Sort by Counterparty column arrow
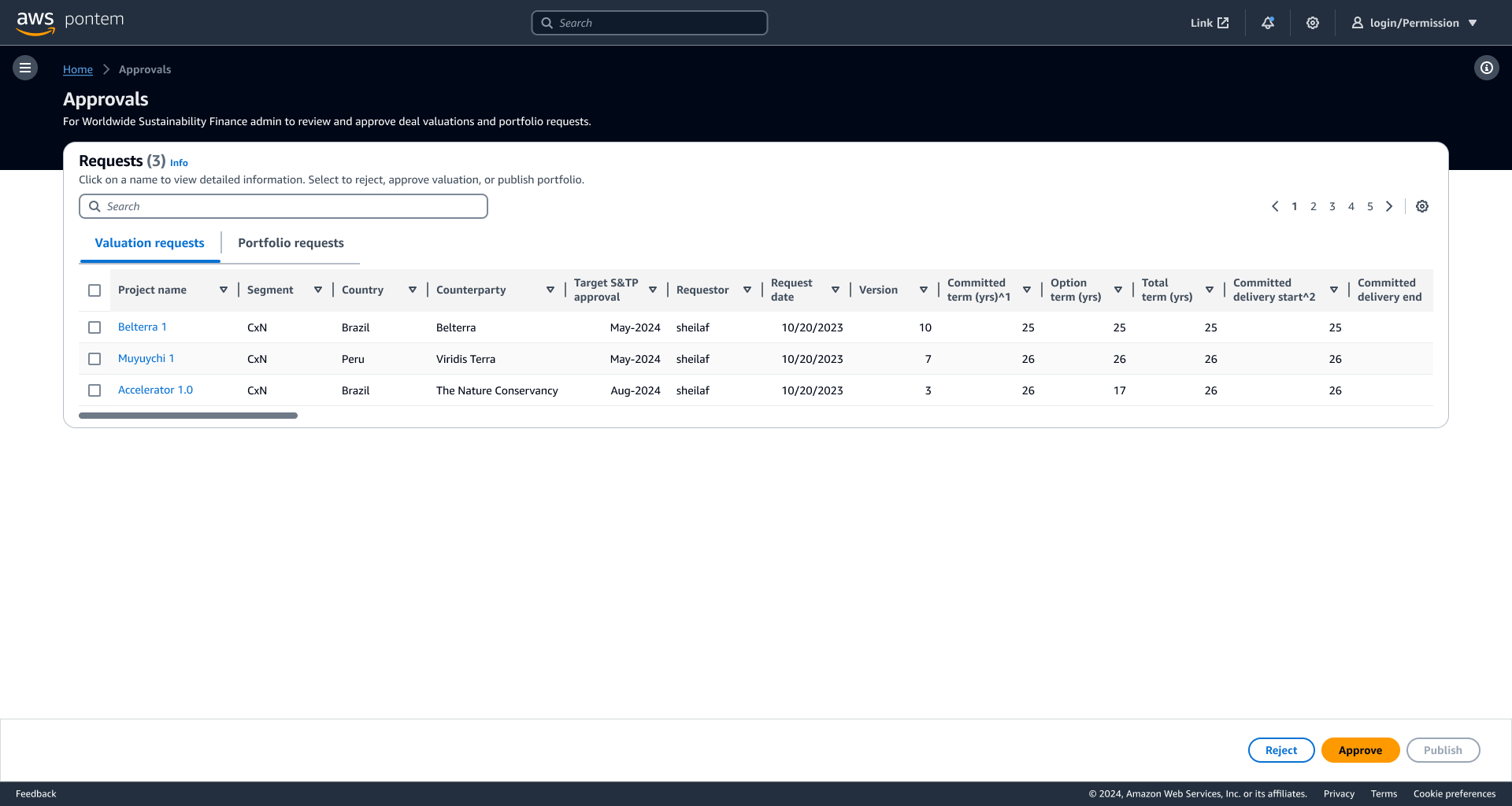 [x=550, y=290]
